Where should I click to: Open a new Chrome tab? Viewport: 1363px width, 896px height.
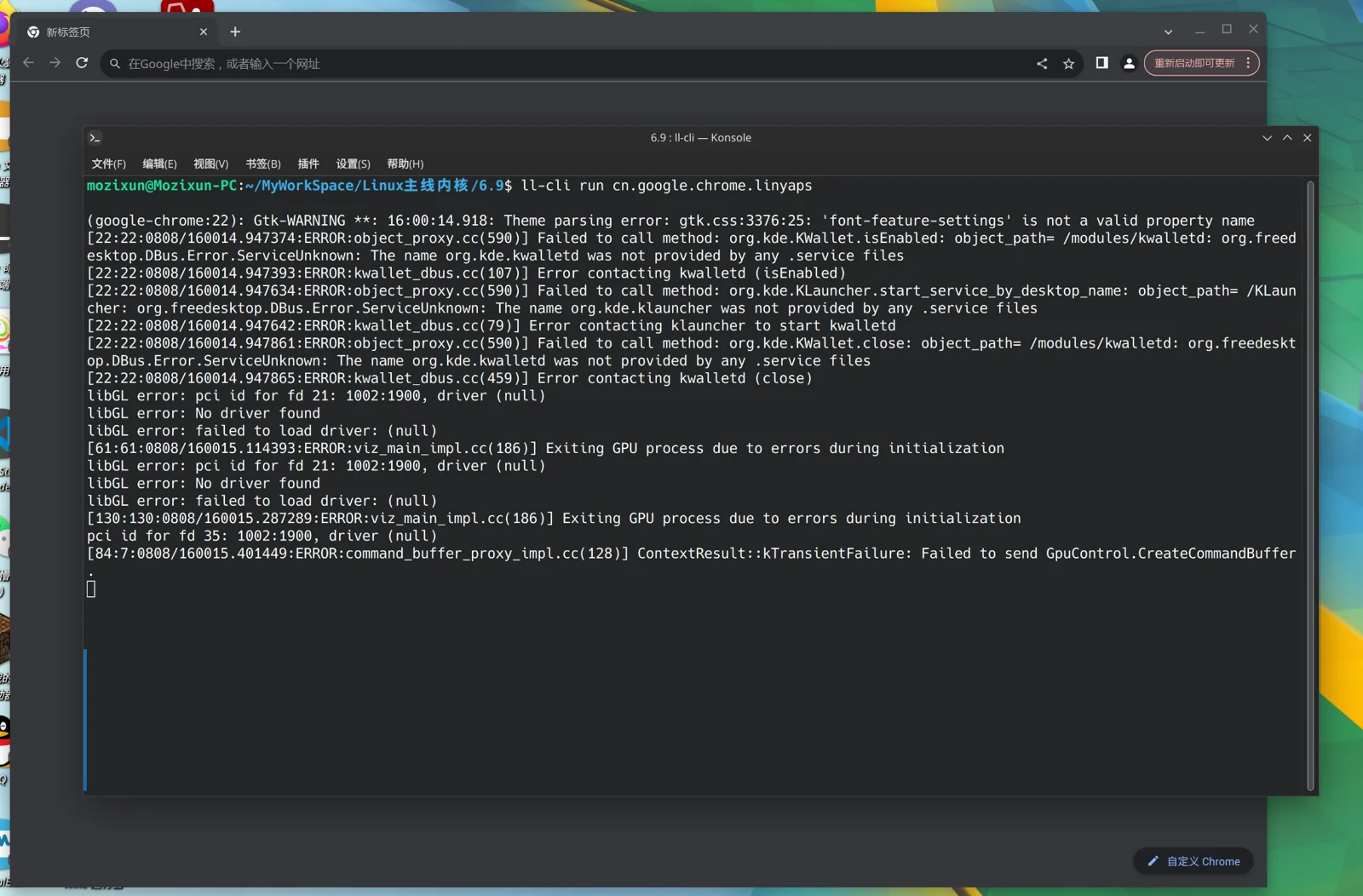pyautogui.click(x=235, y=32)
